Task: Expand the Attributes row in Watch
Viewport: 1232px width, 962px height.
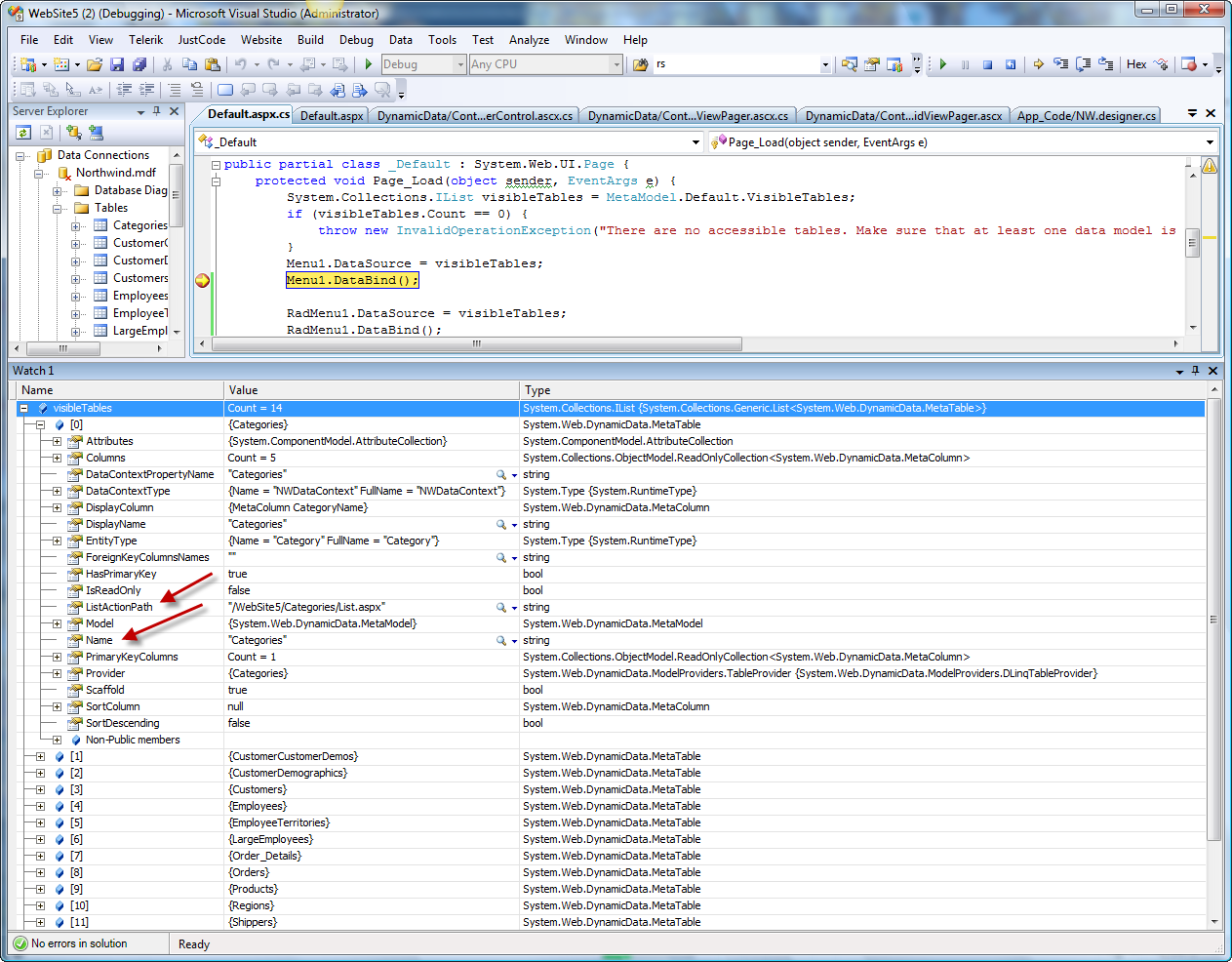Action: pyautogui.click(x=57, y=442)
